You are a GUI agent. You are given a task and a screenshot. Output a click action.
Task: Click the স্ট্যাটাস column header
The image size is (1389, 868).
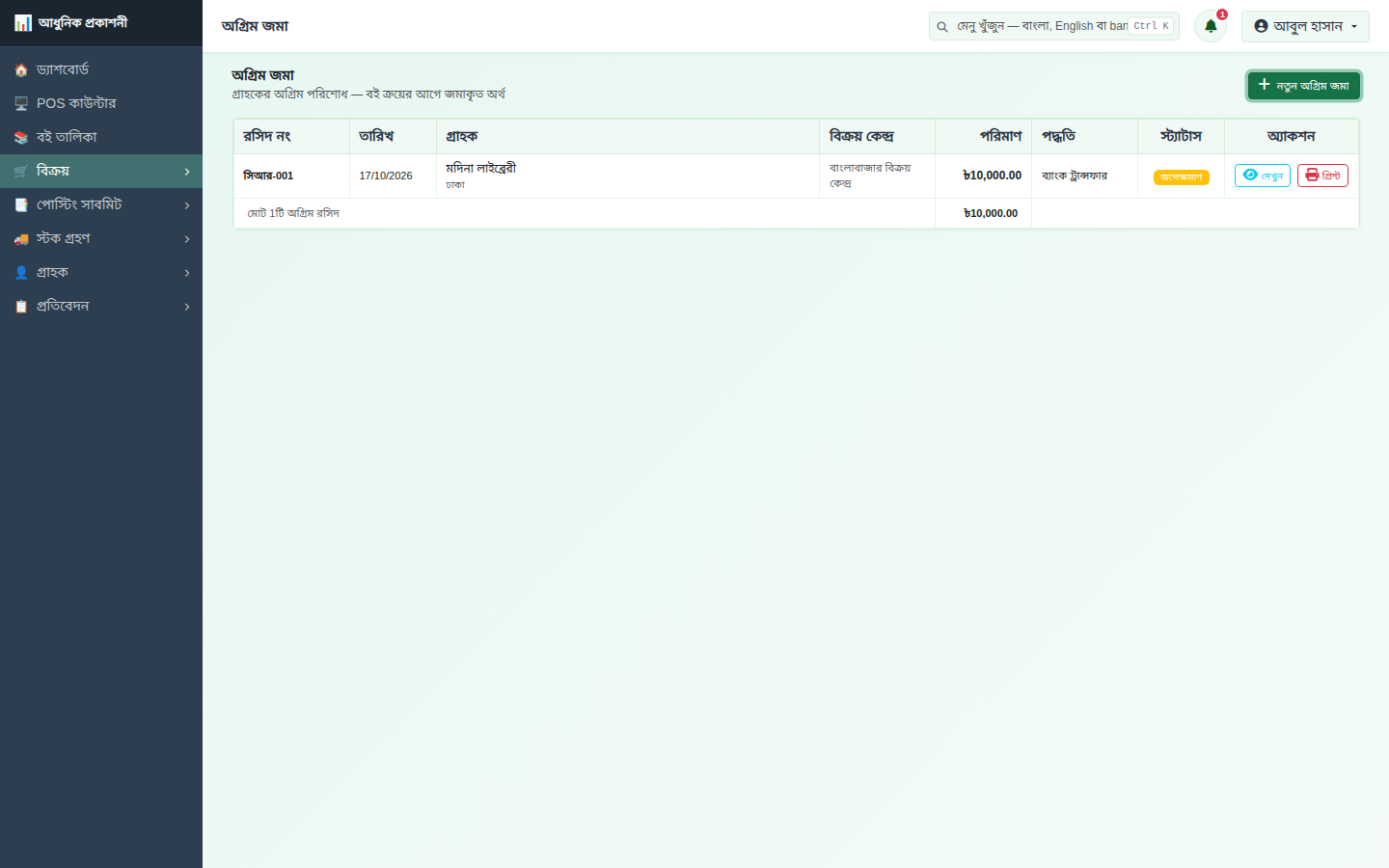pos(1181,136)
